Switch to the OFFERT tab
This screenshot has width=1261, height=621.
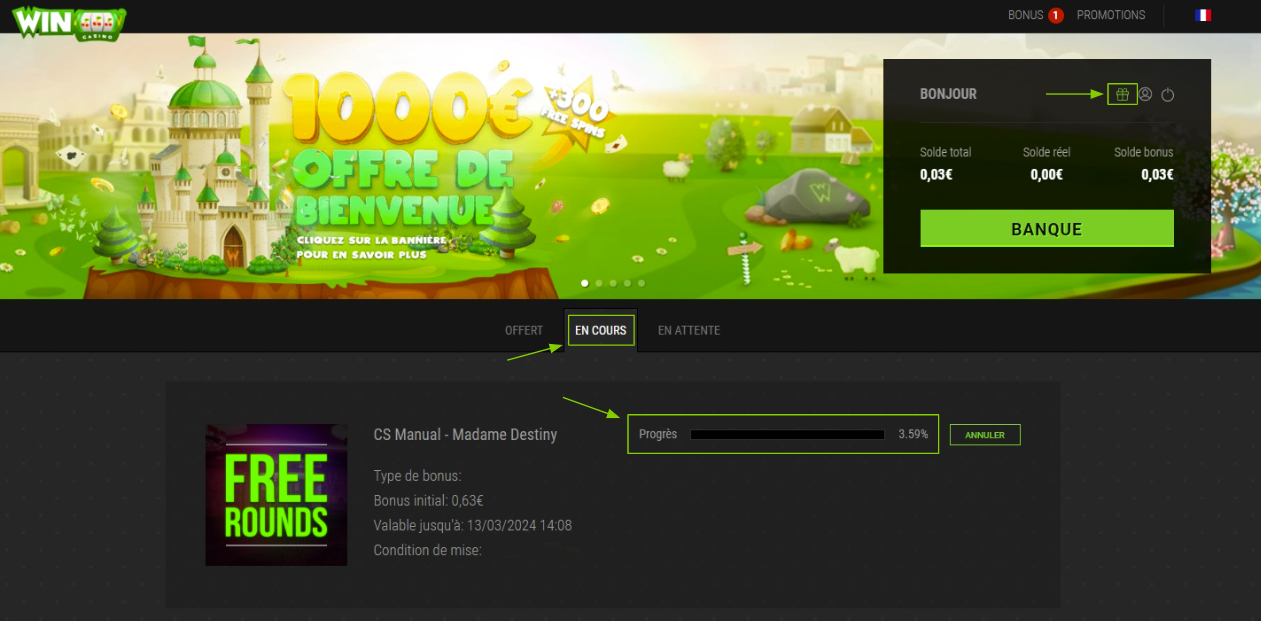tap(524, 331)
